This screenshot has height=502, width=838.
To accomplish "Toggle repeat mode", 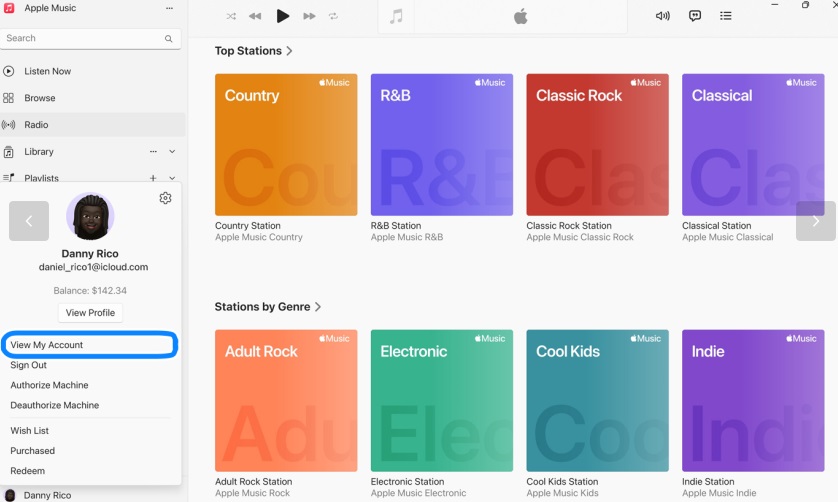I will pyautogui.click(x=333, y=16).
